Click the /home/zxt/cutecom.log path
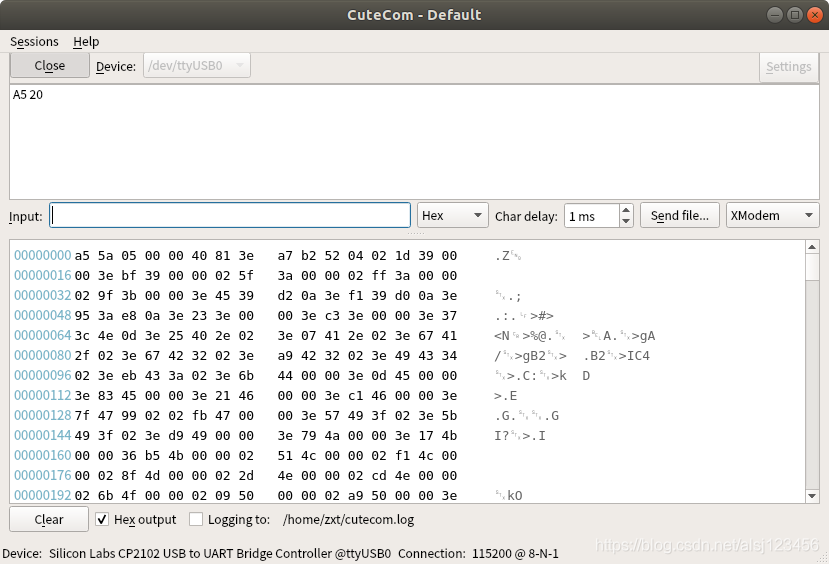This screenshot has height=564, width=829. pyautogui.click(x=348, y=520)
